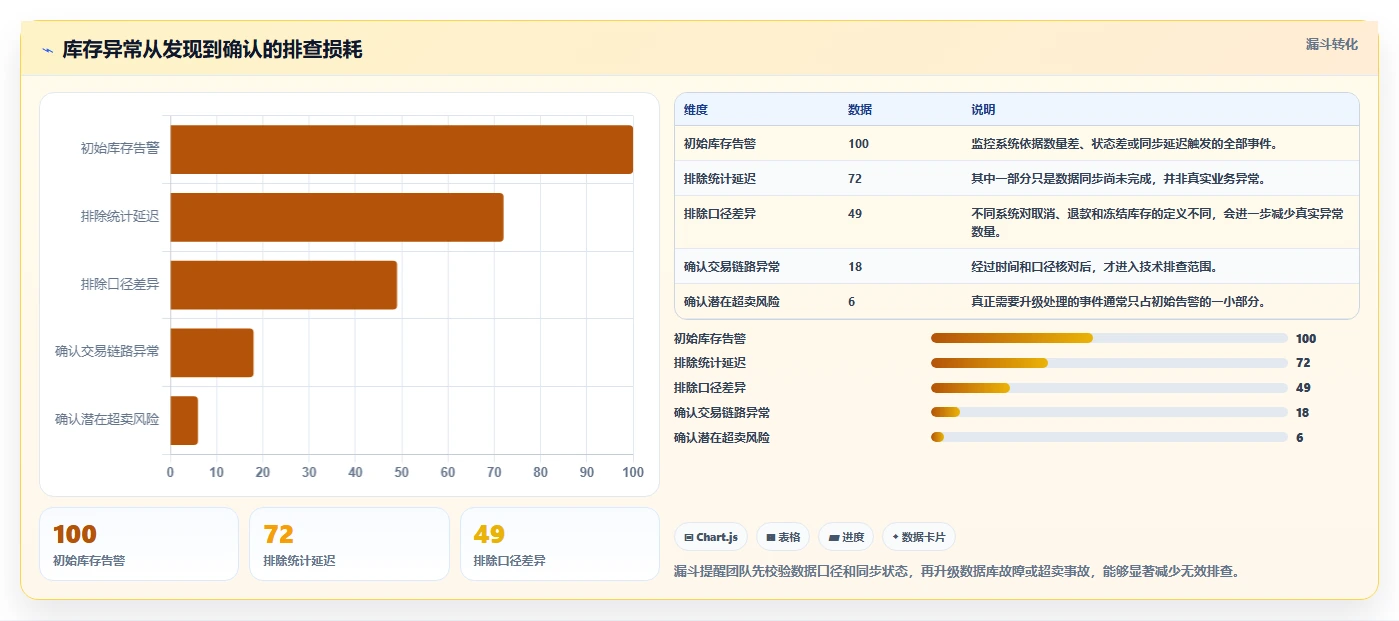The image size is (1399, 621).
Task: Click the 数据卡片 chip
Action: tap(919, 537)
